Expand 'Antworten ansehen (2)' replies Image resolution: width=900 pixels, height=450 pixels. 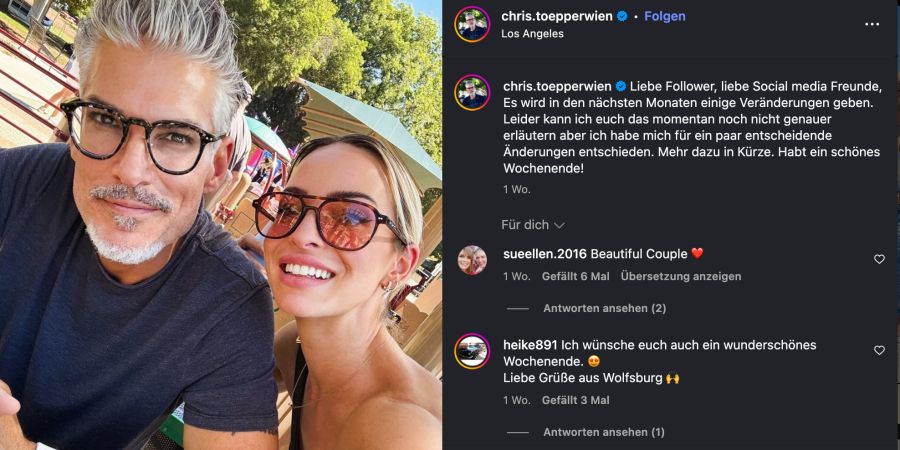pyautogui.click(x=604, y=308)
